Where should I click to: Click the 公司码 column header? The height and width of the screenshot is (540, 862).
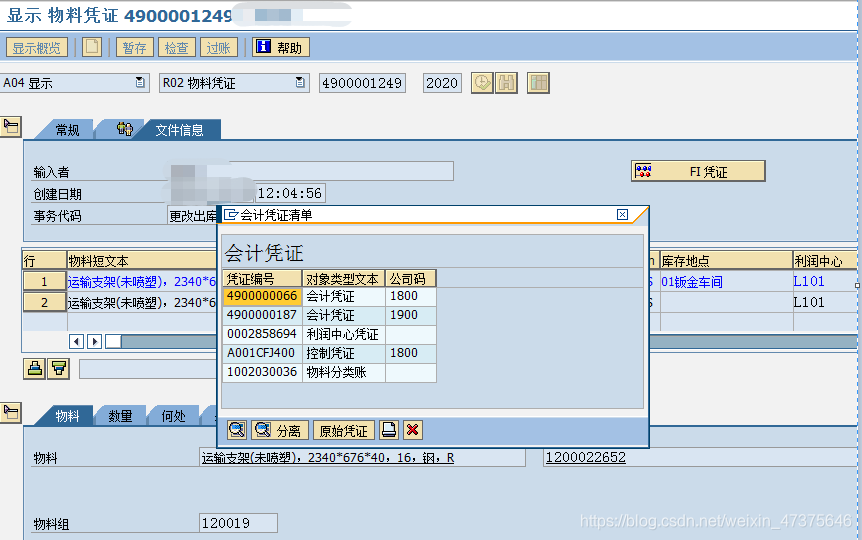click(x=411, y=279)
